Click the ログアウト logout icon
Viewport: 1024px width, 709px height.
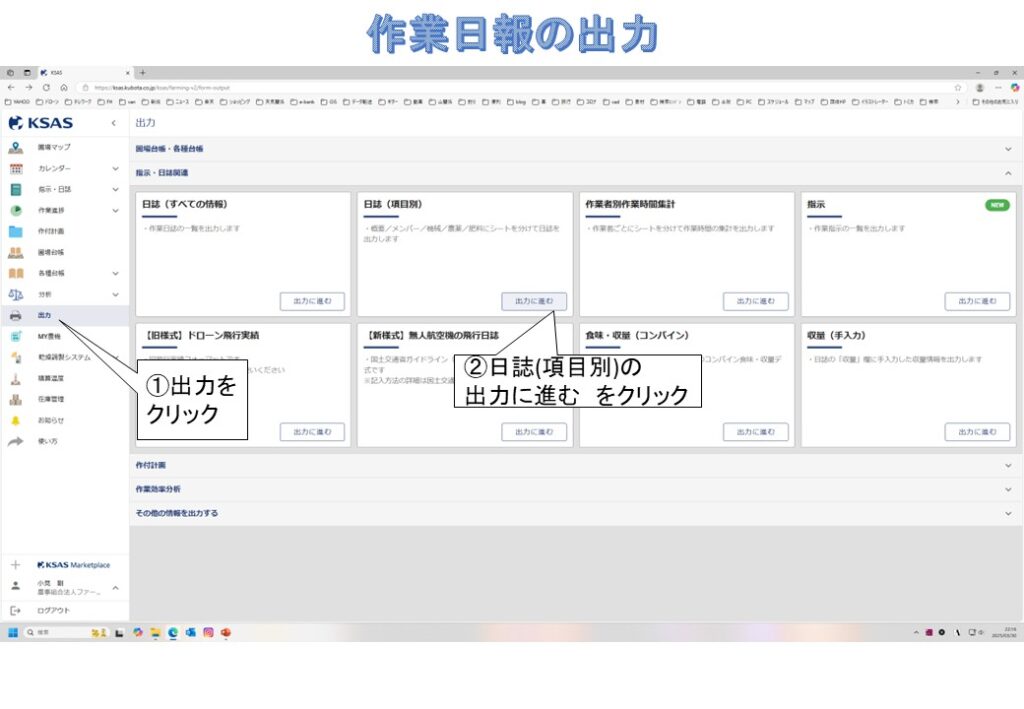click(15, 610)
